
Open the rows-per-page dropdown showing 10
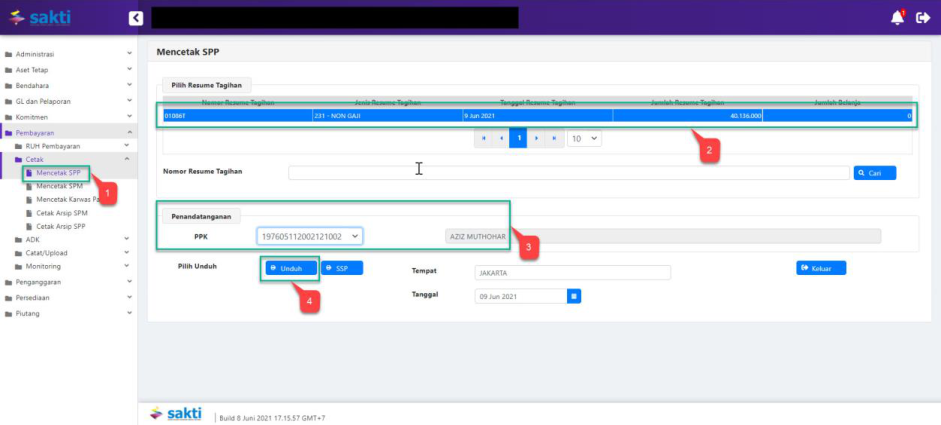click(x=584, y=138)
